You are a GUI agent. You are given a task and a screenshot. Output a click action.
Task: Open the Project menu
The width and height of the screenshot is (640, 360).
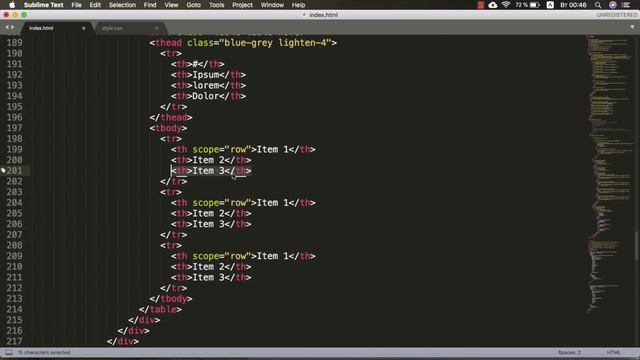pos(242,5)
